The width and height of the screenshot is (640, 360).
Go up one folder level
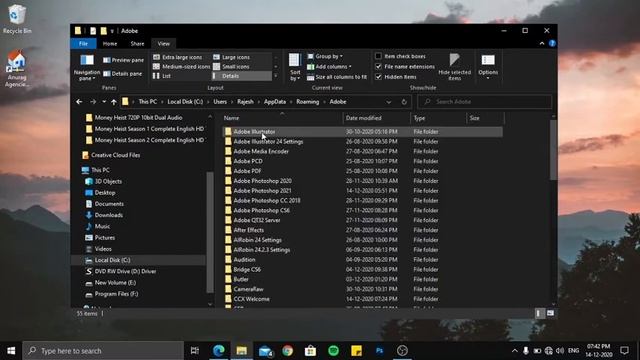tap(114, 102)
